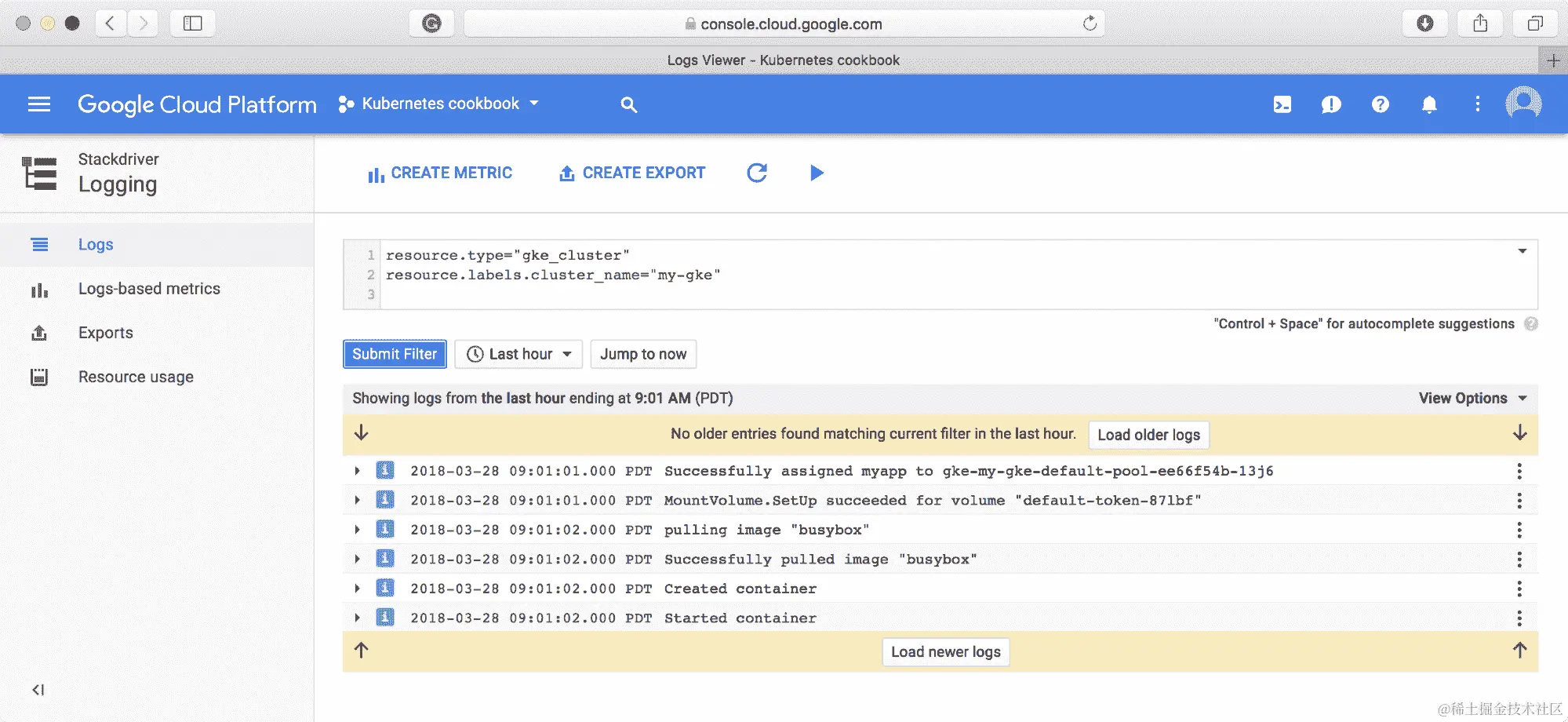Reload the page in Safari address bar
Screen dimensions: 1568x722
coord(1090,24)
